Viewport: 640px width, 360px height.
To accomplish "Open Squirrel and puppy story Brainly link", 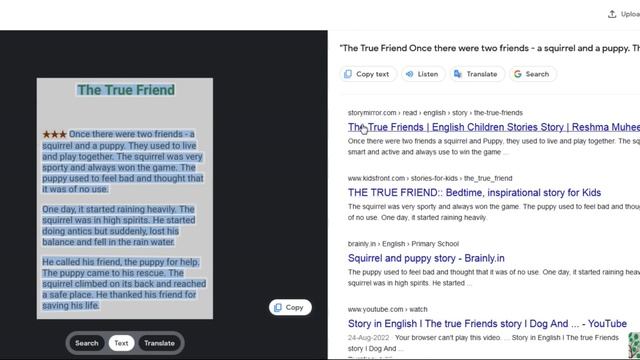I will [x=426, y=258].
